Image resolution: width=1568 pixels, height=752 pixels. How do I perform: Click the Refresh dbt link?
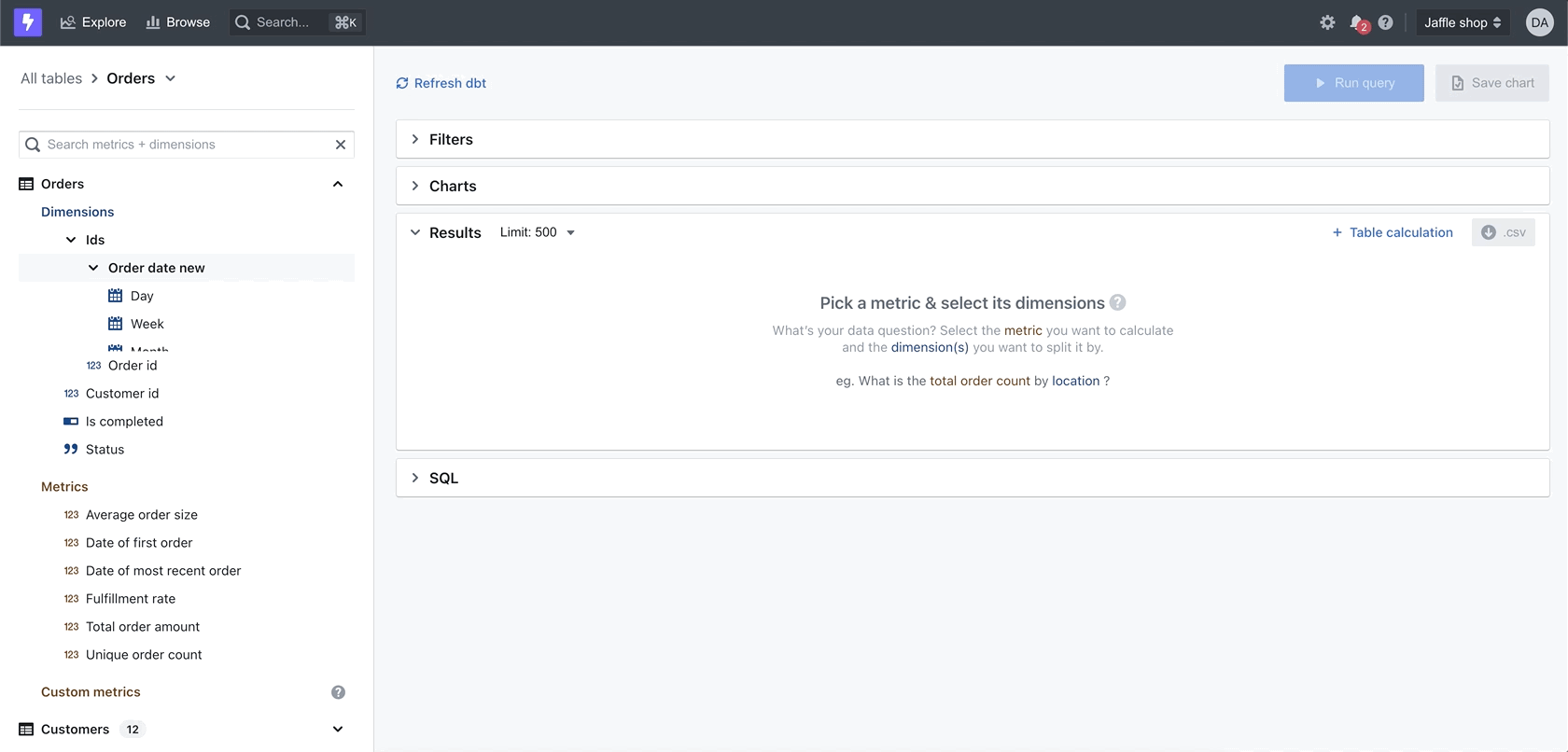click(441, 83)
